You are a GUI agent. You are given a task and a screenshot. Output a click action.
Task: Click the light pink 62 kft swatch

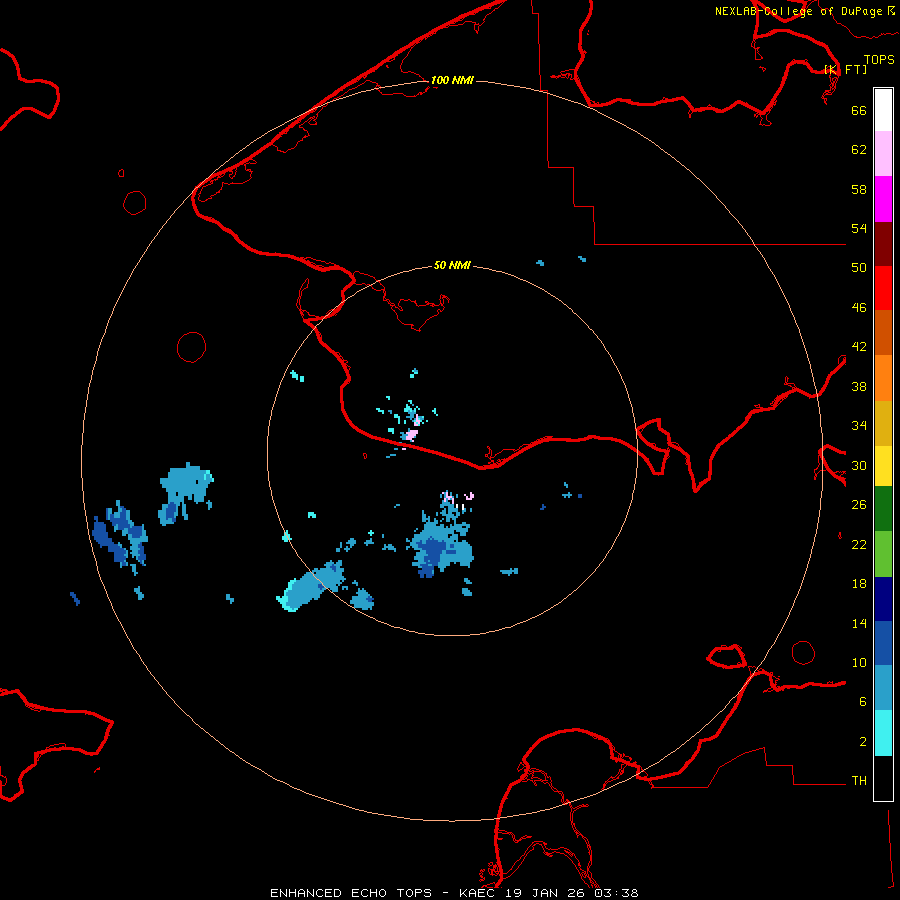click(x=883, y=154)
